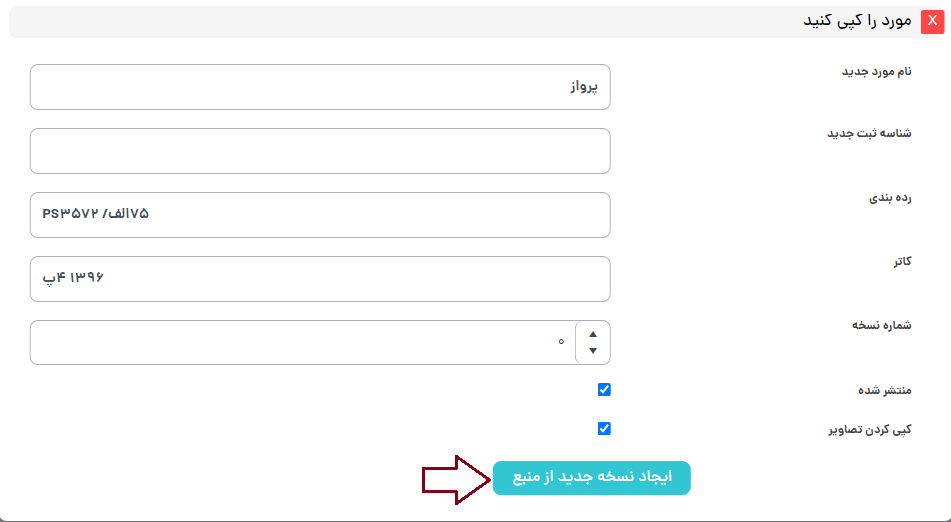Close the «مورد را کپی کنید» dialog
The height and width of the screenshot is (522, 951).
pos(933,21)
